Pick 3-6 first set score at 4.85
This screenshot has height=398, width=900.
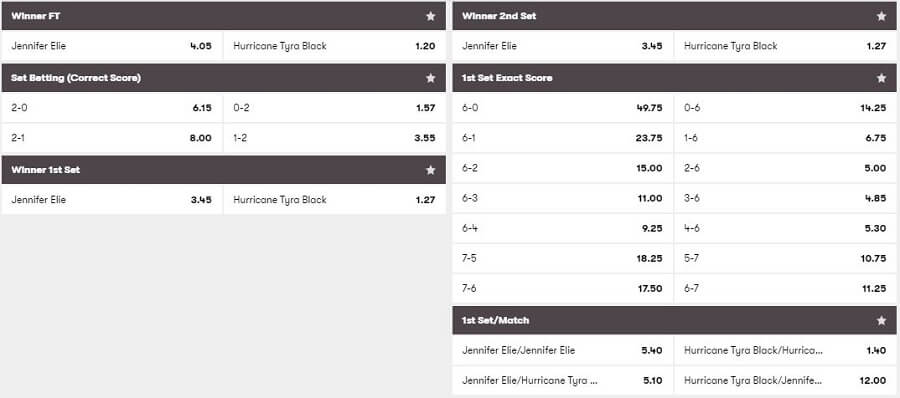pyautogui.click(x=785, y=198)
